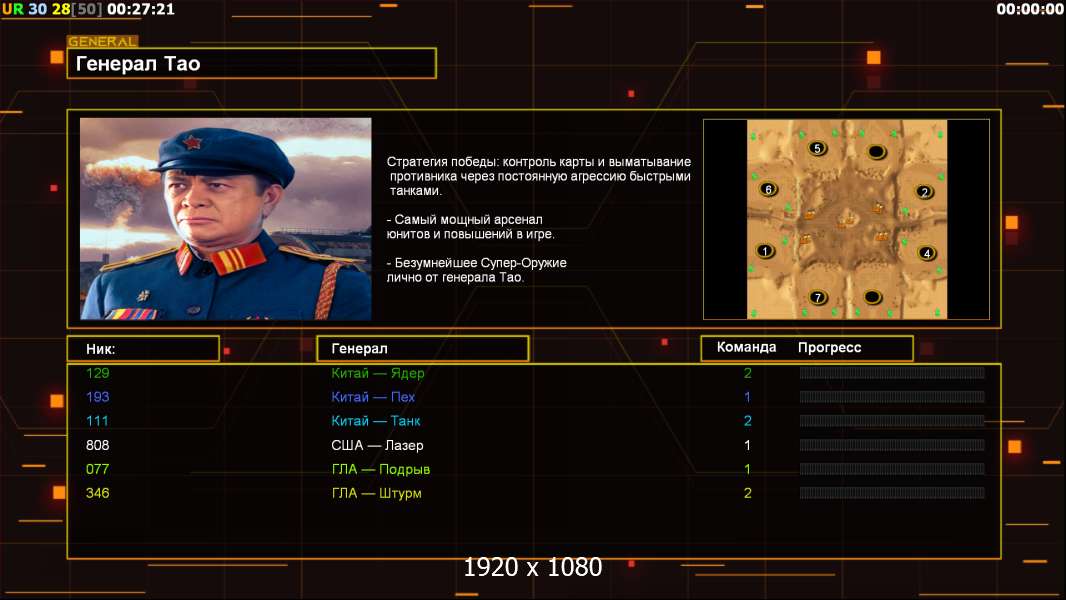The width and height of the screenshot is (1066, 600).
Task: Click the 'Стратегия победы' strategy description text
Action: (538, 176)
